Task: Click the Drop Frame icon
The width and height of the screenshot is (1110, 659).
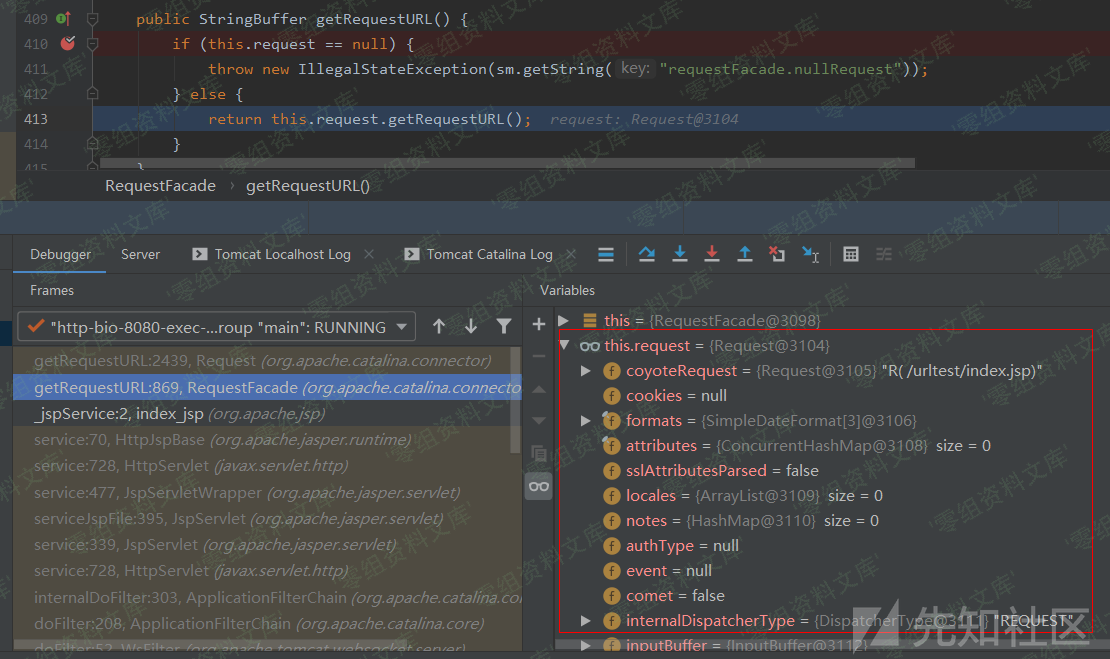Action: [777, 254]
